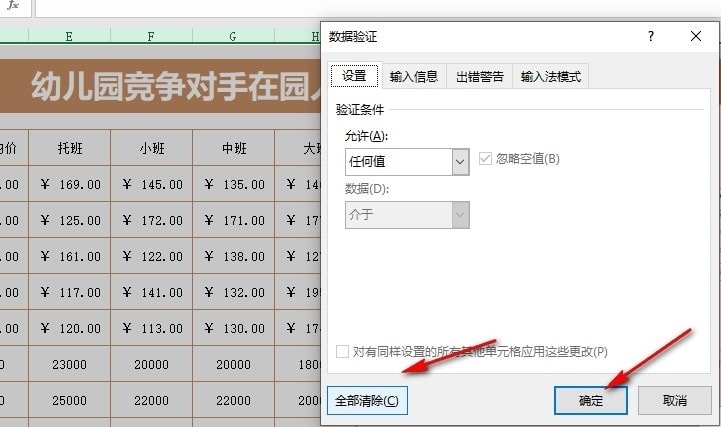Screen dimensions: 721x427
Task: Click cell with ¥ 135.00
Action: click(x=233, y=184)
